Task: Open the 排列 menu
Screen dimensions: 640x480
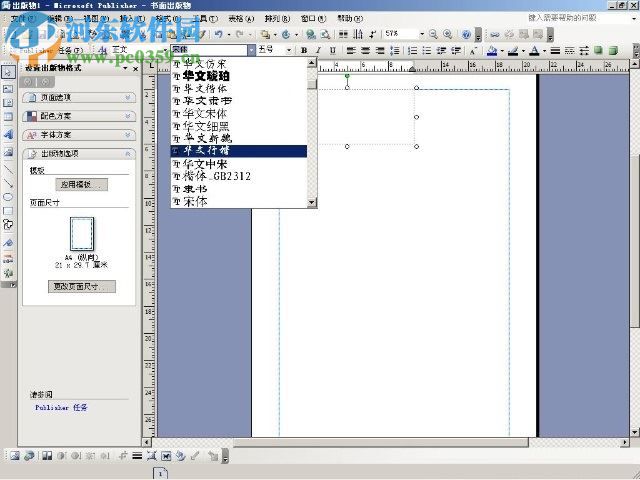Action: [x=277, y=19]
